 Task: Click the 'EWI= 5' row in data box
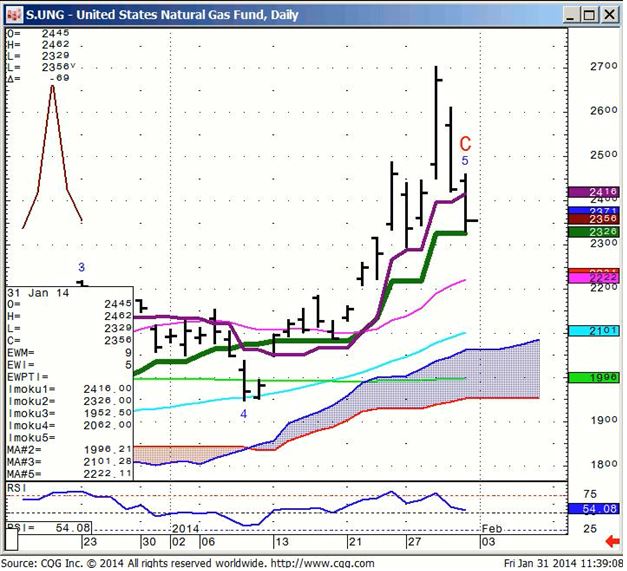70,365
